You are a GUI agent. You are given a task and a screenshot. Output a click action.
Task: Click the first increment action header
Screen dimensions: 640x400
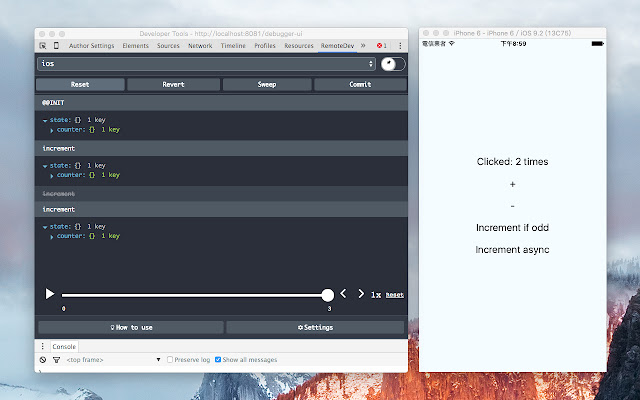[221, 149]
